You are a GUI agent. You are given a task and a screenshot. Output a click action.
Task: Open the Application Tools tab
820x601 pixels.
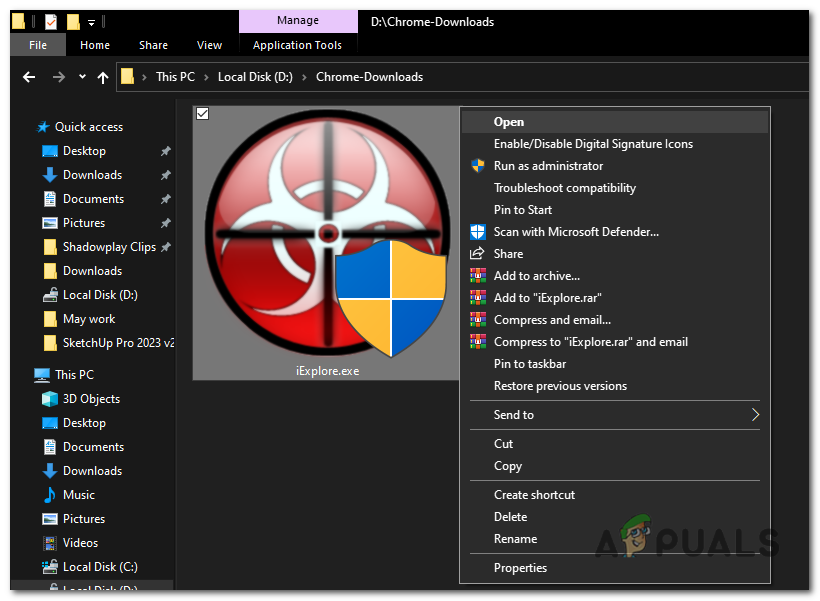[297, 45]
